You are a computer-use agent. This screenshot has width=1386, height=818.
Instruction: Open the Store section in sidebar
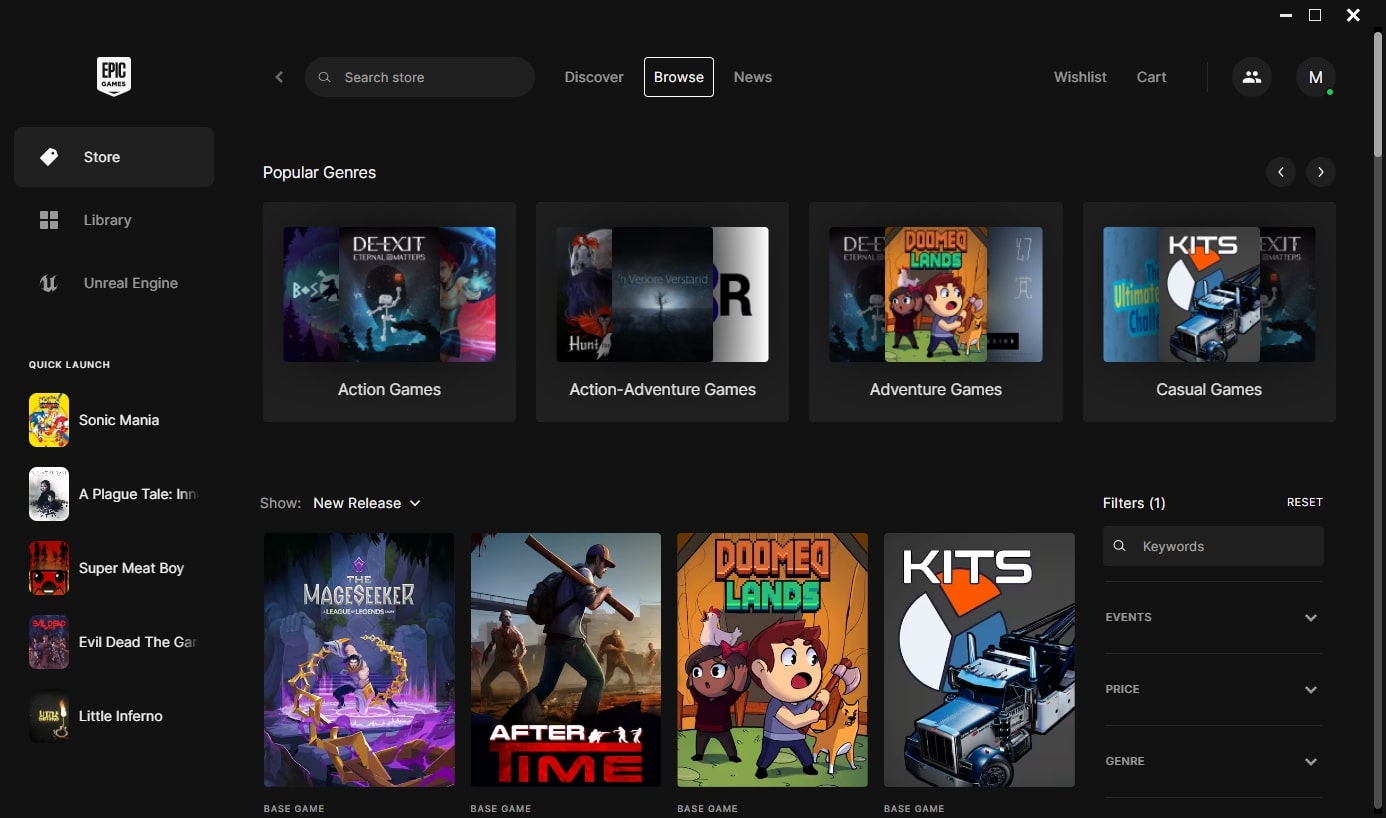(x=114, y=157)
